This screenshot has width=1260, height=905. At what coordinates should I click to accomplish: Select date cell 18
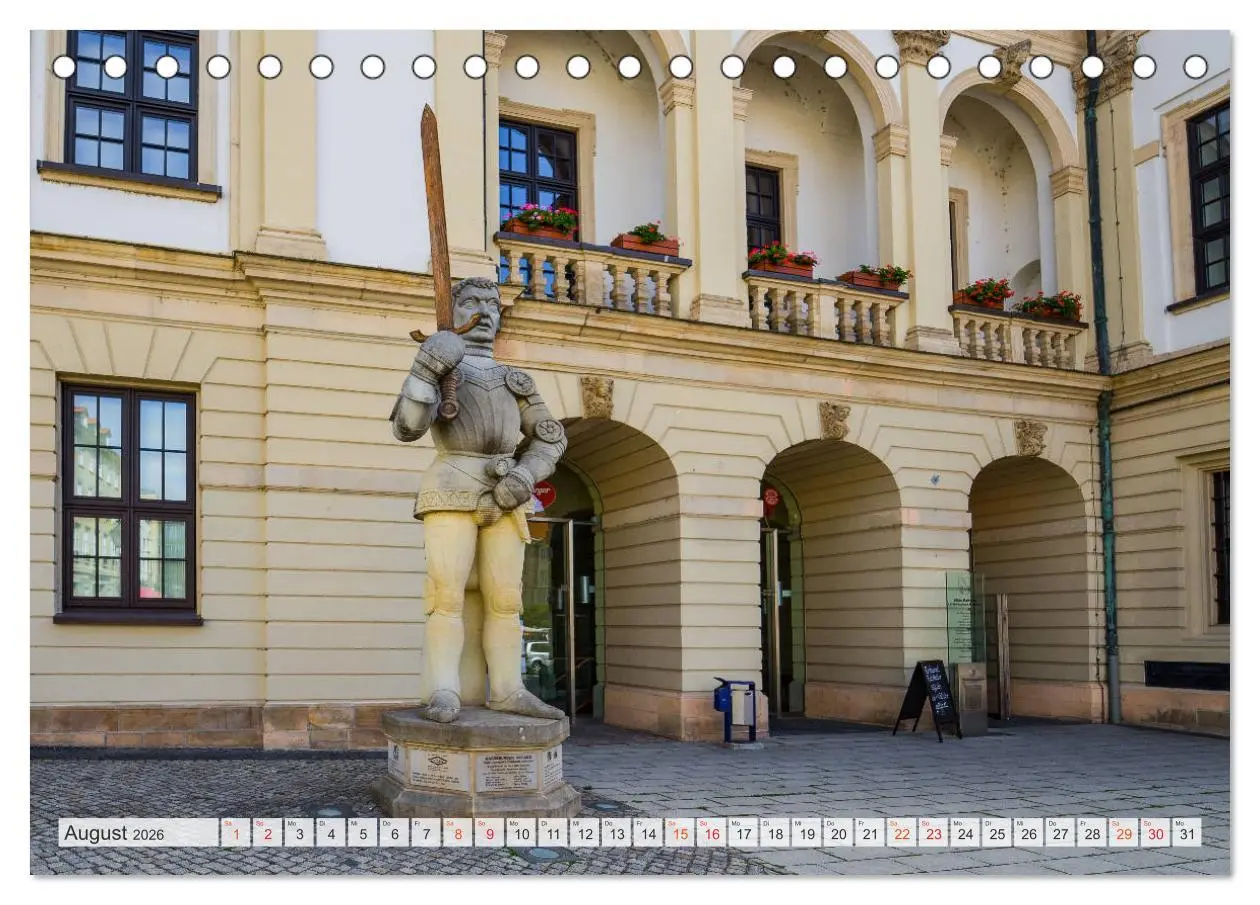[x=775, y=832]
